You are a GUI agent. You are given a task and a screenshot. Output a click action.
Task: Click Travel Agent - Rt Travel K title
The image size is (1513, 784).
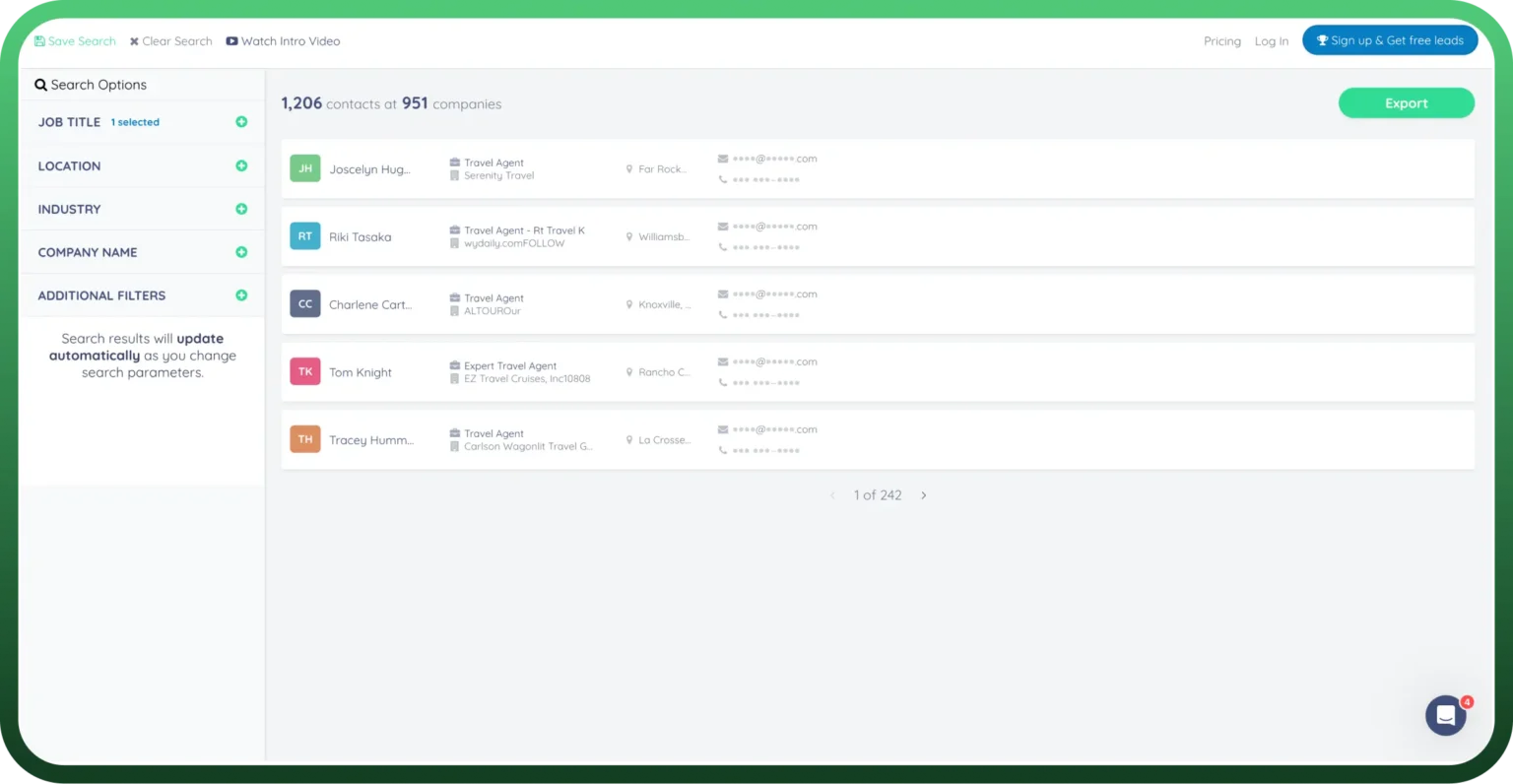pos(524,230)
